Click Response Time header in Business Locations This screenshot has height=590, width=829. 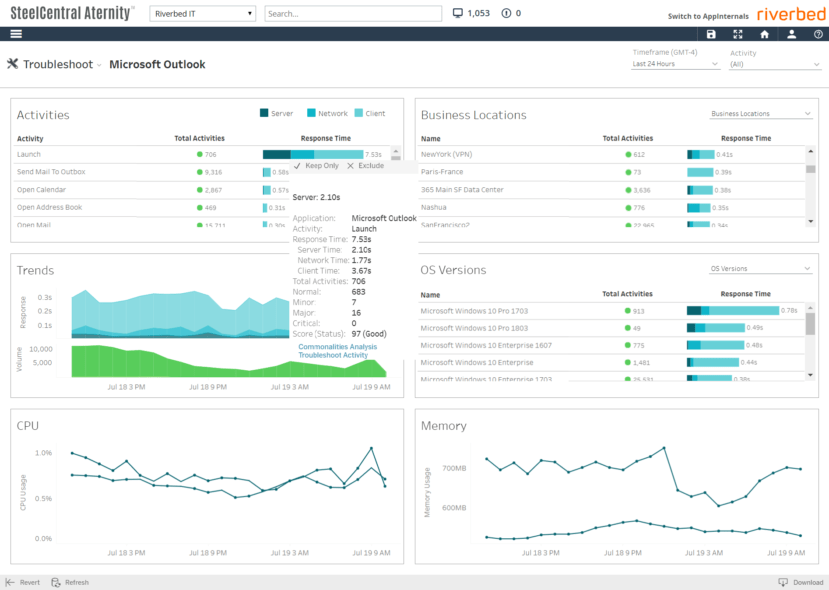[x=746, y=139]
